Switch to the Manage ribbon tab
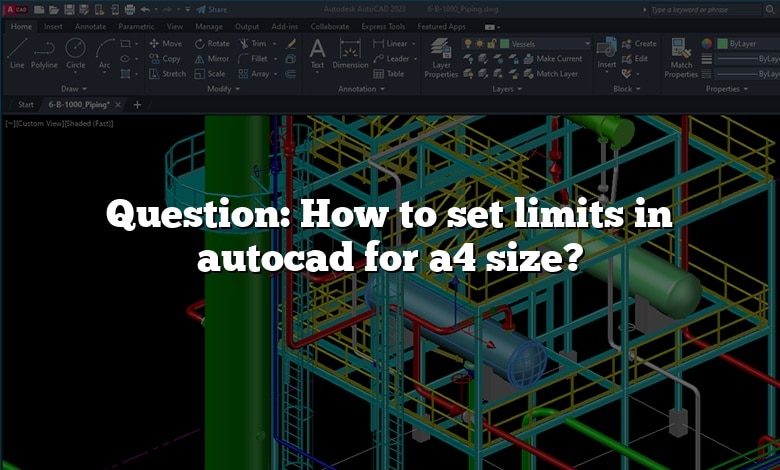This screenshot has height=470, width=780. coord(209,26)
